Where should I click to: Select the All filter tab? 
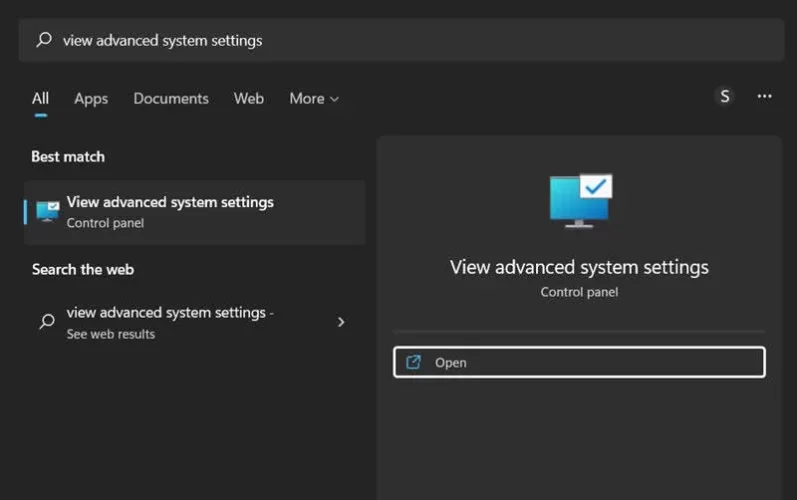coord(40,98)
